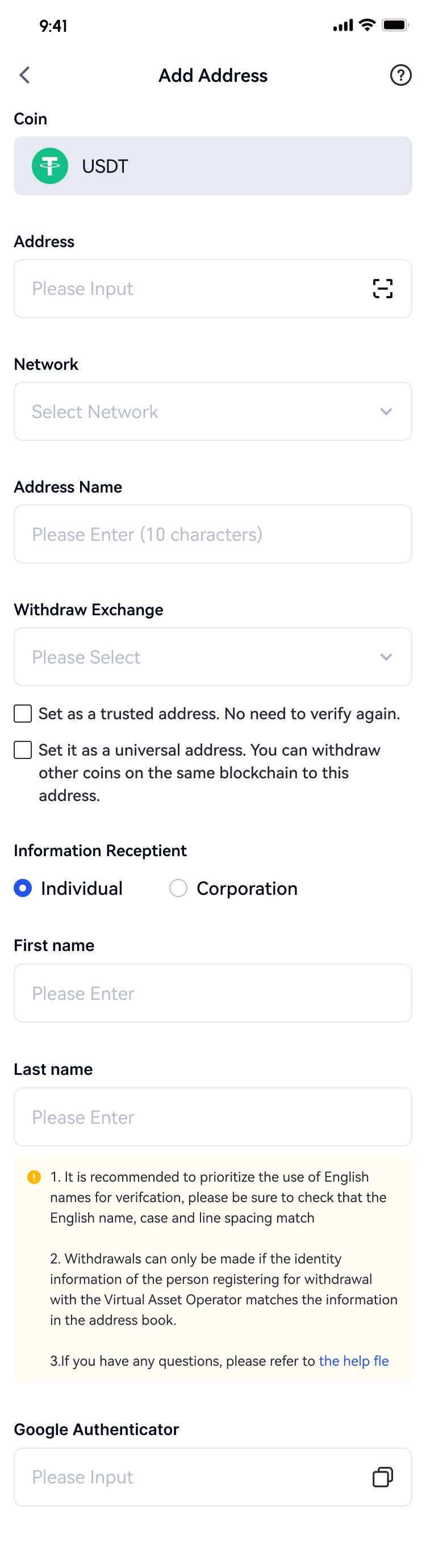This screenshot has width=426, height=1568.
Task: Tap the paste icon in Google Authenticator
Action: point(382,1477)
